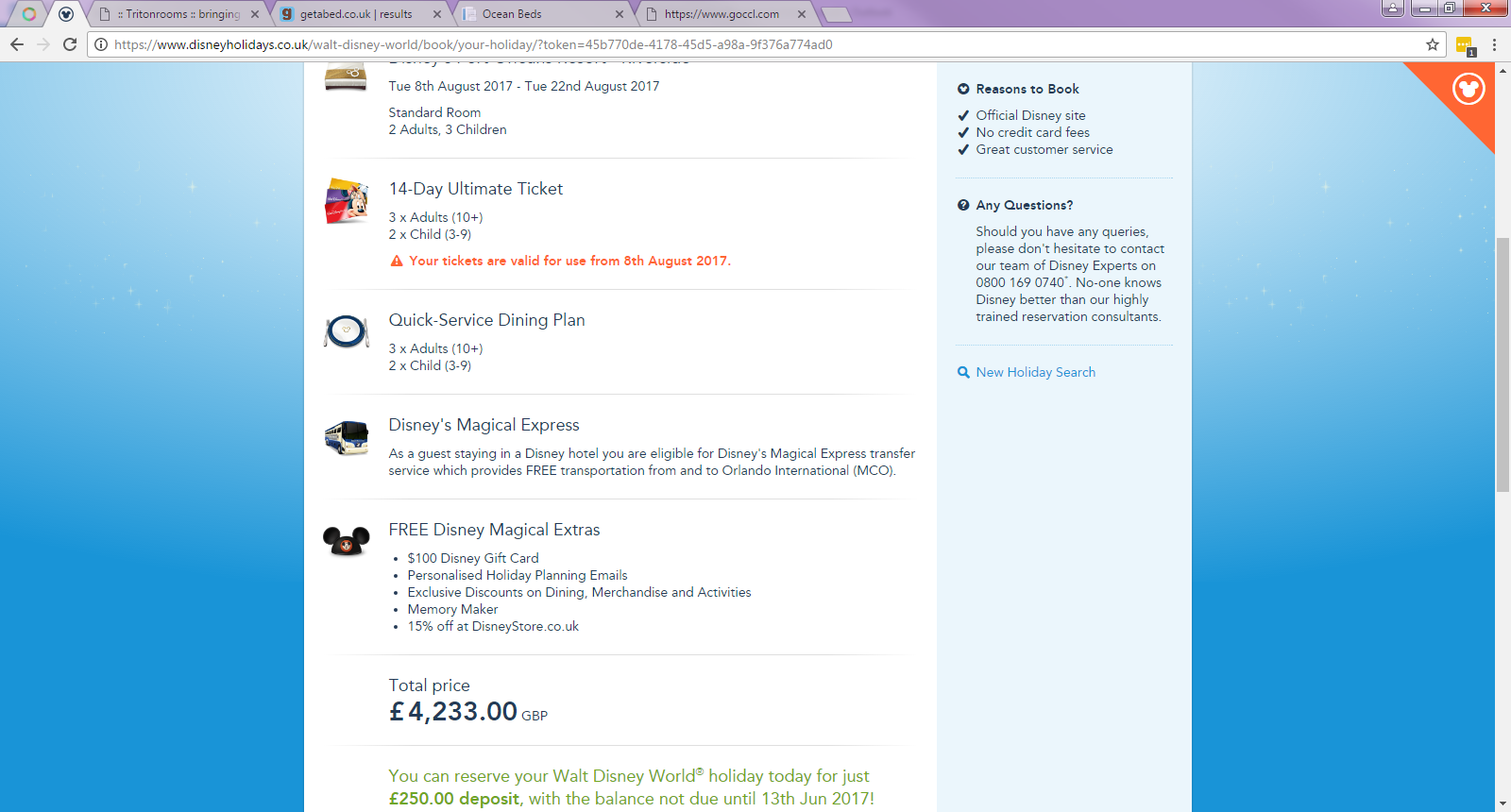Close the Tritonrooms tab
Viewport: 1511px width, 812px height.
[255, 14]
